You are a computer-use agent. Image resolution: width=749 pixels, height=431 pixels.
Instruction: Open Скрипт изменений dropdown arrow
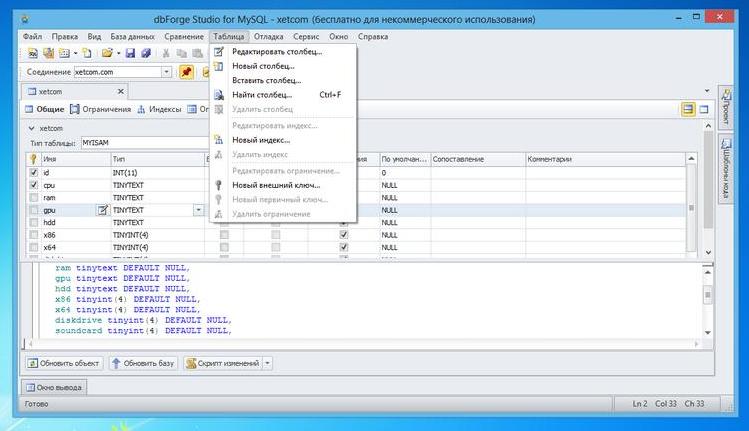tap(268, 363)
